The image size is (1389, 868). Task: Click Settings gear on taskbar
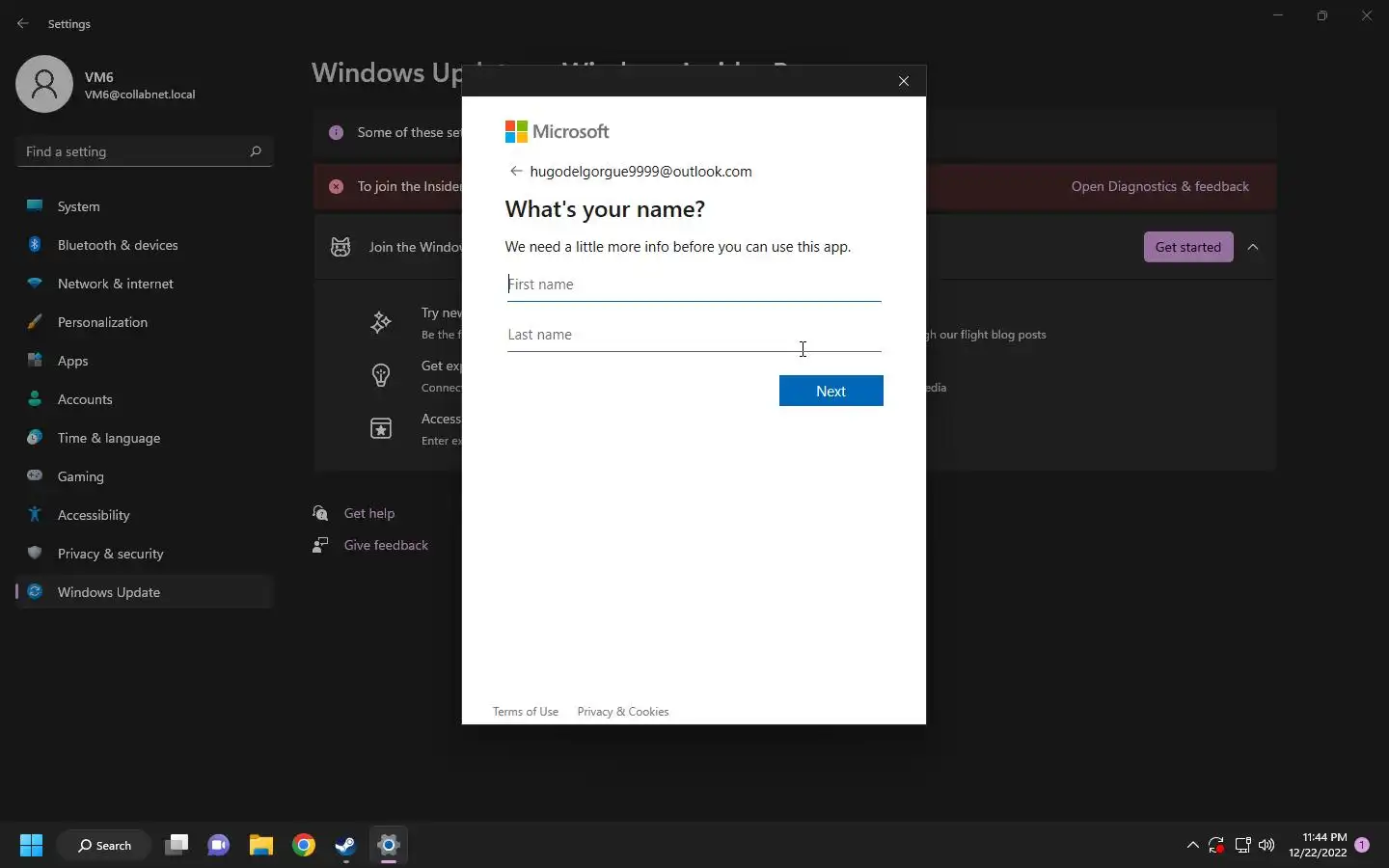[389, 846]
